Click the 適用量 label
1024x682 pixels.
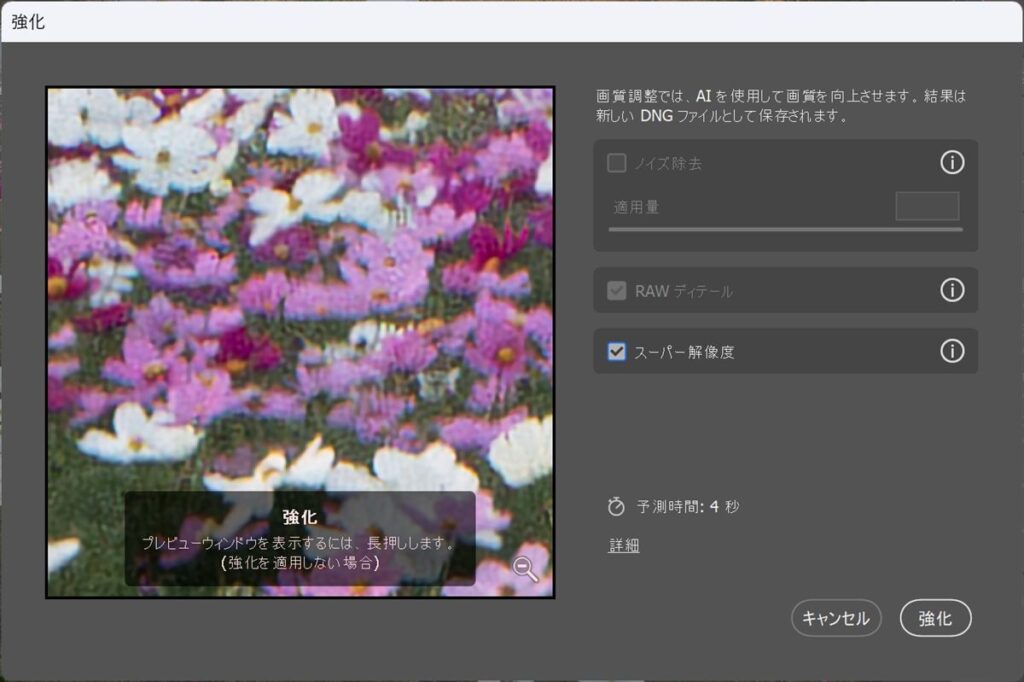point(636,207)
